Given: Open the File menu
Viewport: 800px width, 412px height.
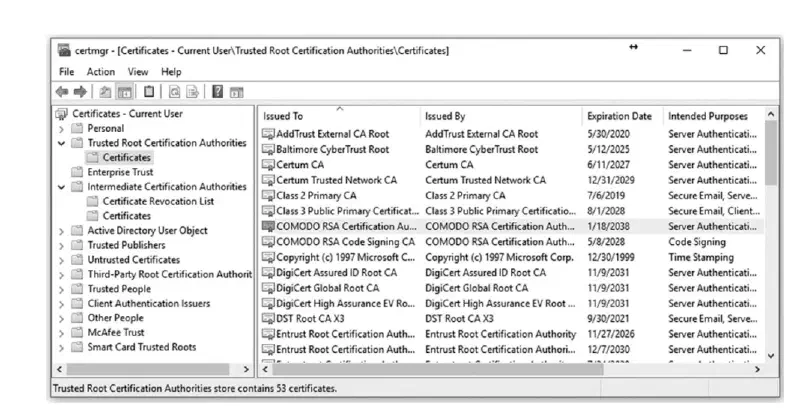Looking at the screenshot, I should (x=66, y=72).
